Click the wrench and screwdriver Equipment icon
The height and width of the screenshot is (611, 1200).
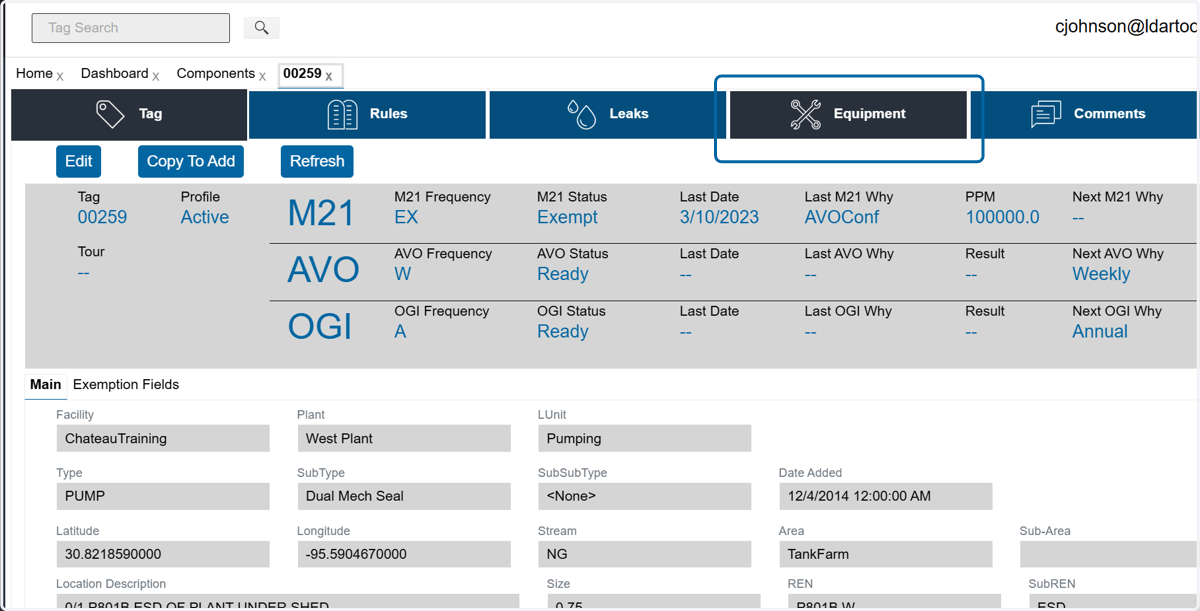point(805,115)
